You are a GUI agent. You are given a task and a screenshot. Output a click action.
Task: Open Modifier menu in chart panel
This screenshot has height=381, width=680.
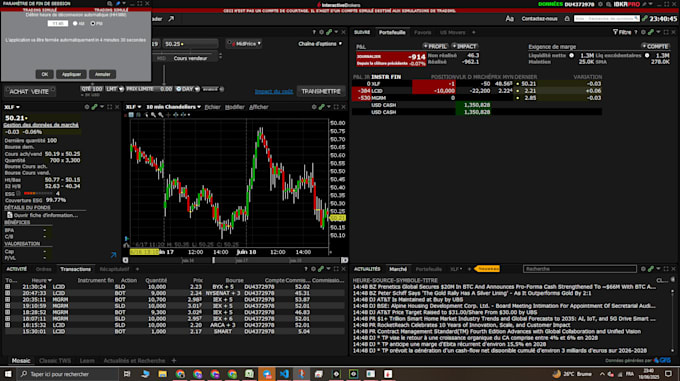click(235, 107)
